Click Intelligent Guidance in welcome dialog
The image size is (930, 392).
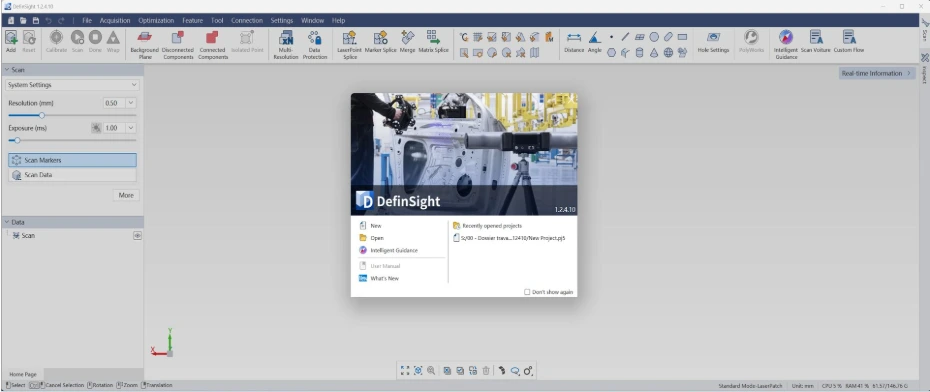pos(394,250)
